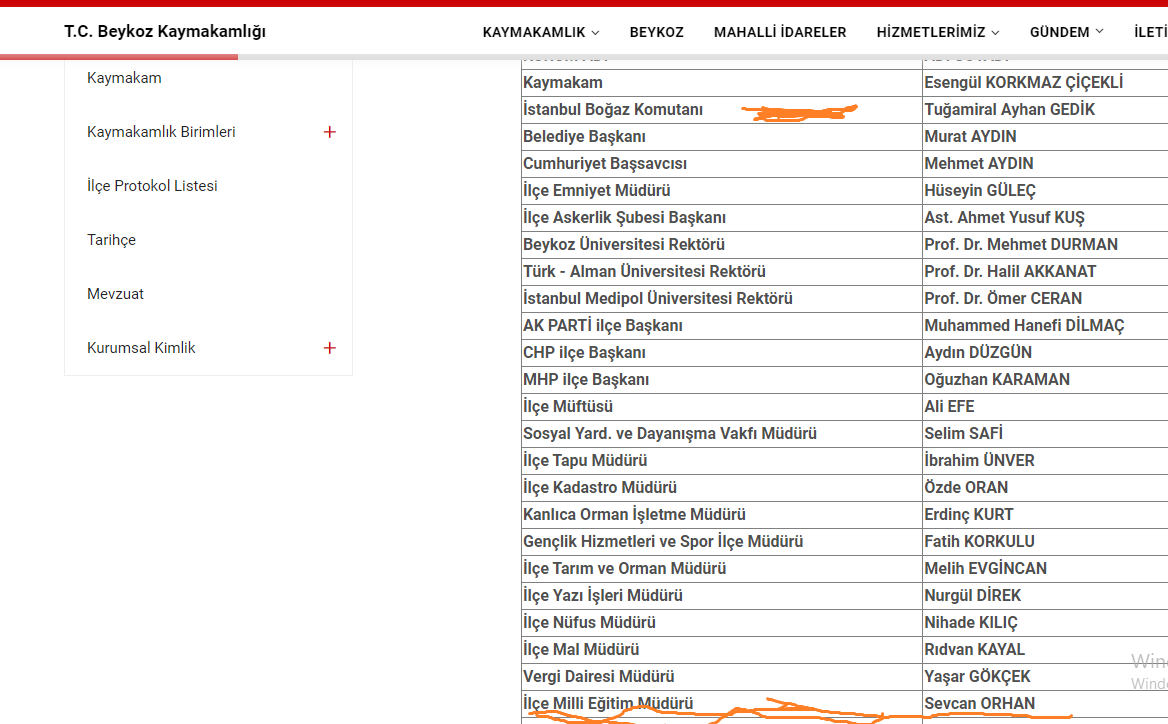Click the name Yaşar GÖKÇEK
Viewport: 1168px width, 724px height.
[x=977, y=676]
